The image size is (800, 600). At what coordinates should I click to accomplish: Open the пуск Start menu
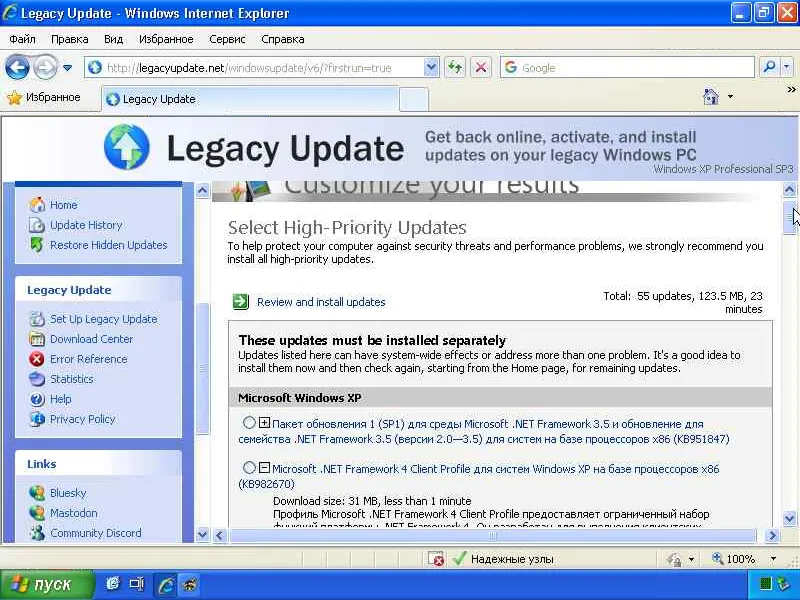coord(47,584)
